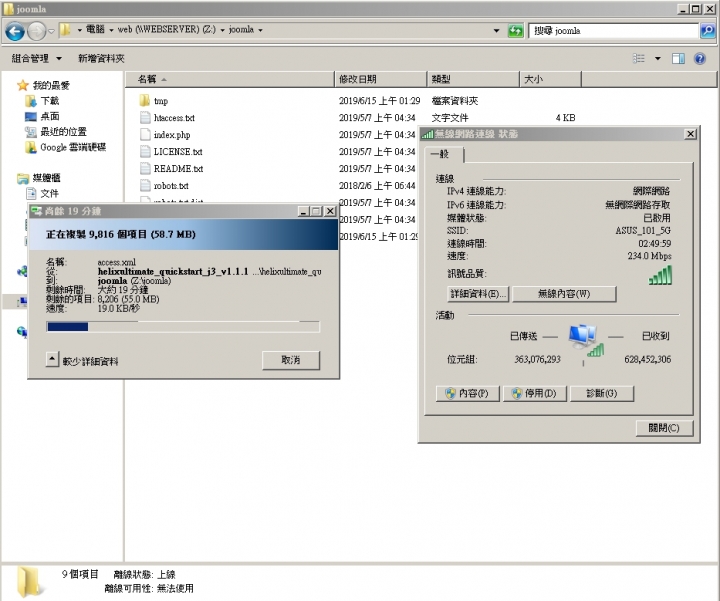
Task: Click 詳細資料(E)... button
Action: 478,294
